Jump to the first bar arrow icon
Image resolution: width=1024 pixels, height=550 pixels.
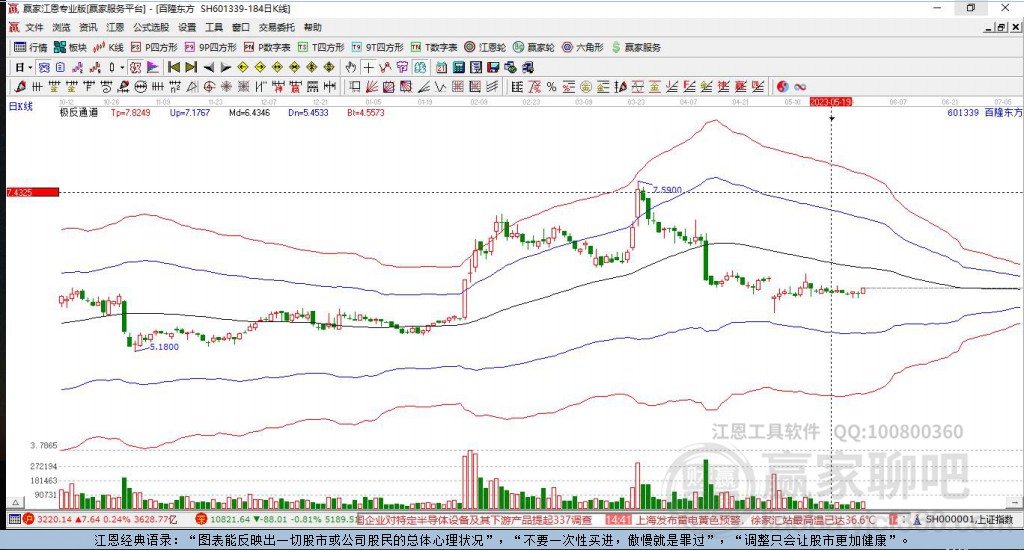point(174,67)
